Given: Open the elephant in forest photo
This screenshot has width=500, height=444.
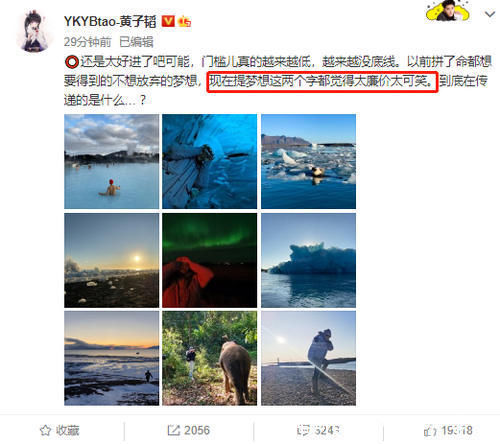Looking at the screenshot, I should [x=210, y=358].
